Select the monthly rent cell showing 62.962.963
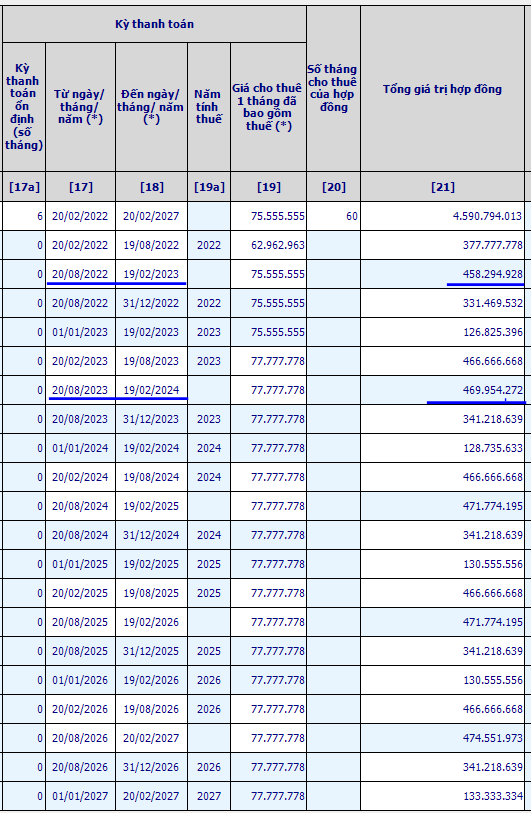 (x=268, y=245)
